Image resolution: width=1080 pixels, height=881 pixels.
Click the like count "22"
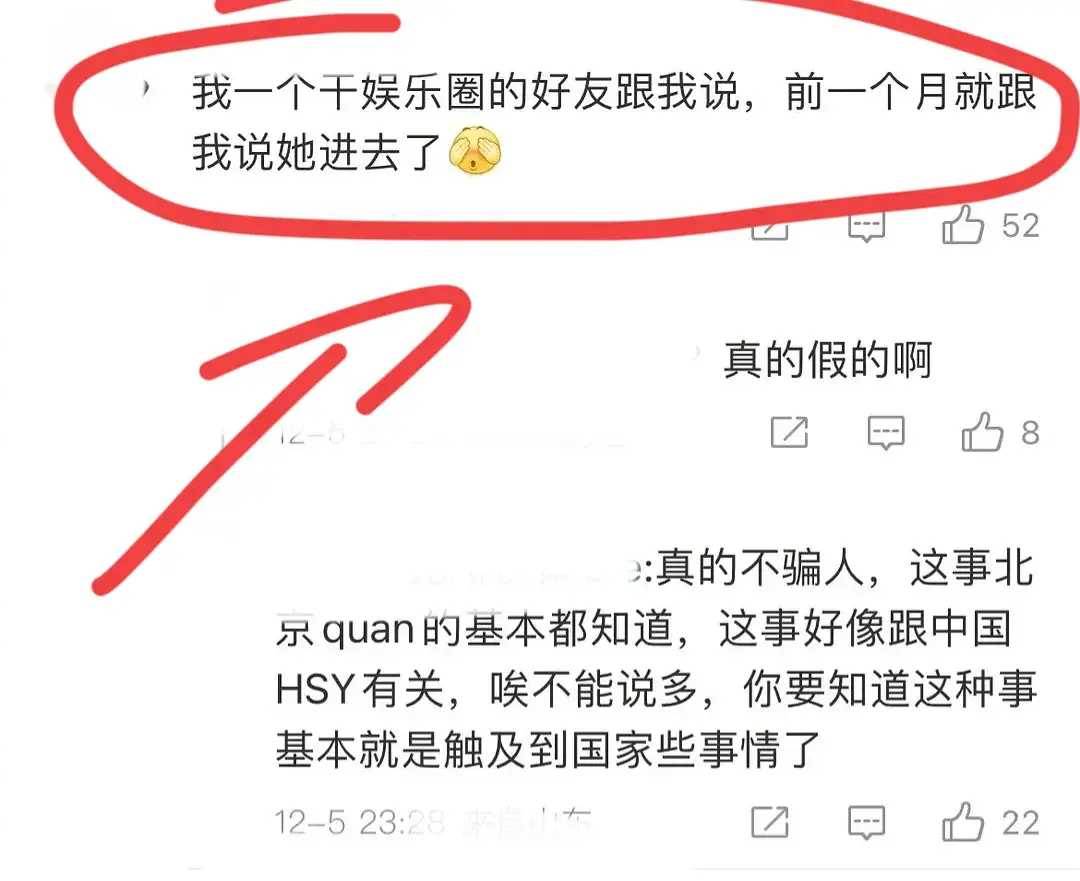[1021, 822]
